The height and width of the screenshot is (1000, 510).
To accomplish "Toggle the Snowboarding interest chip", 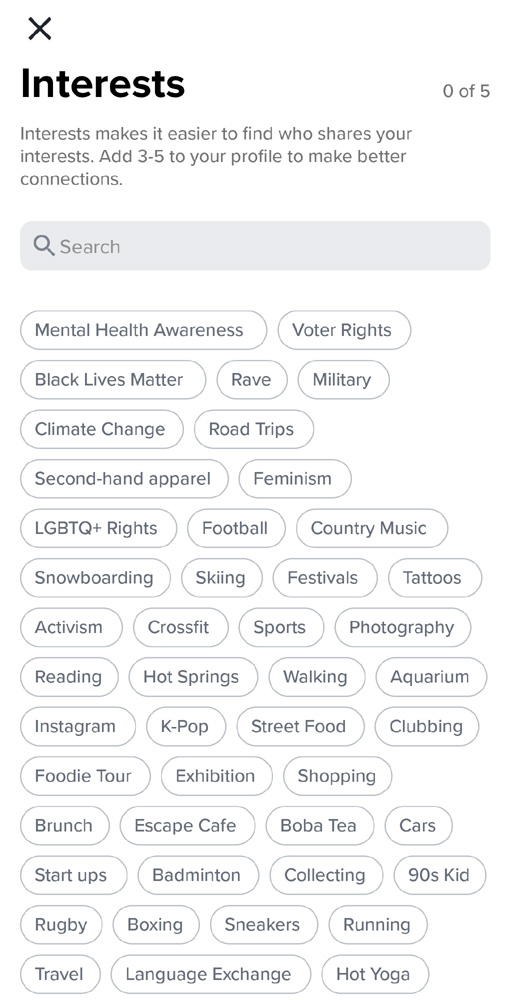I will point(96,578).
